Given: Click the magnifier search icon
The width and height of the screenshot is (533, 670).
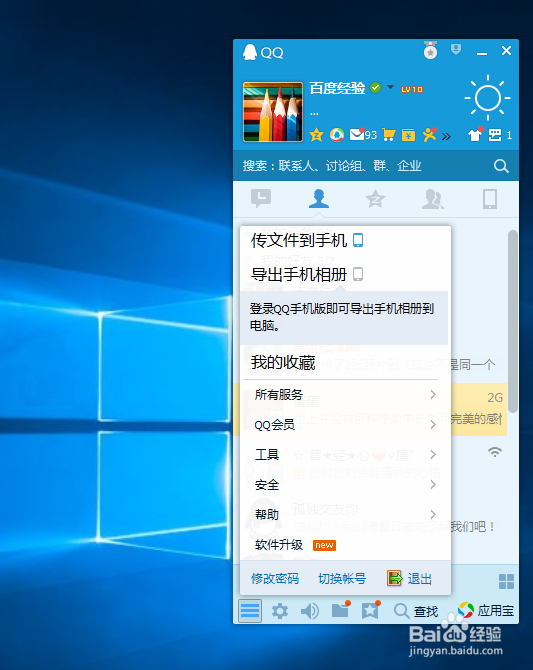Looking at the screenshot, I should click(501, 166).
